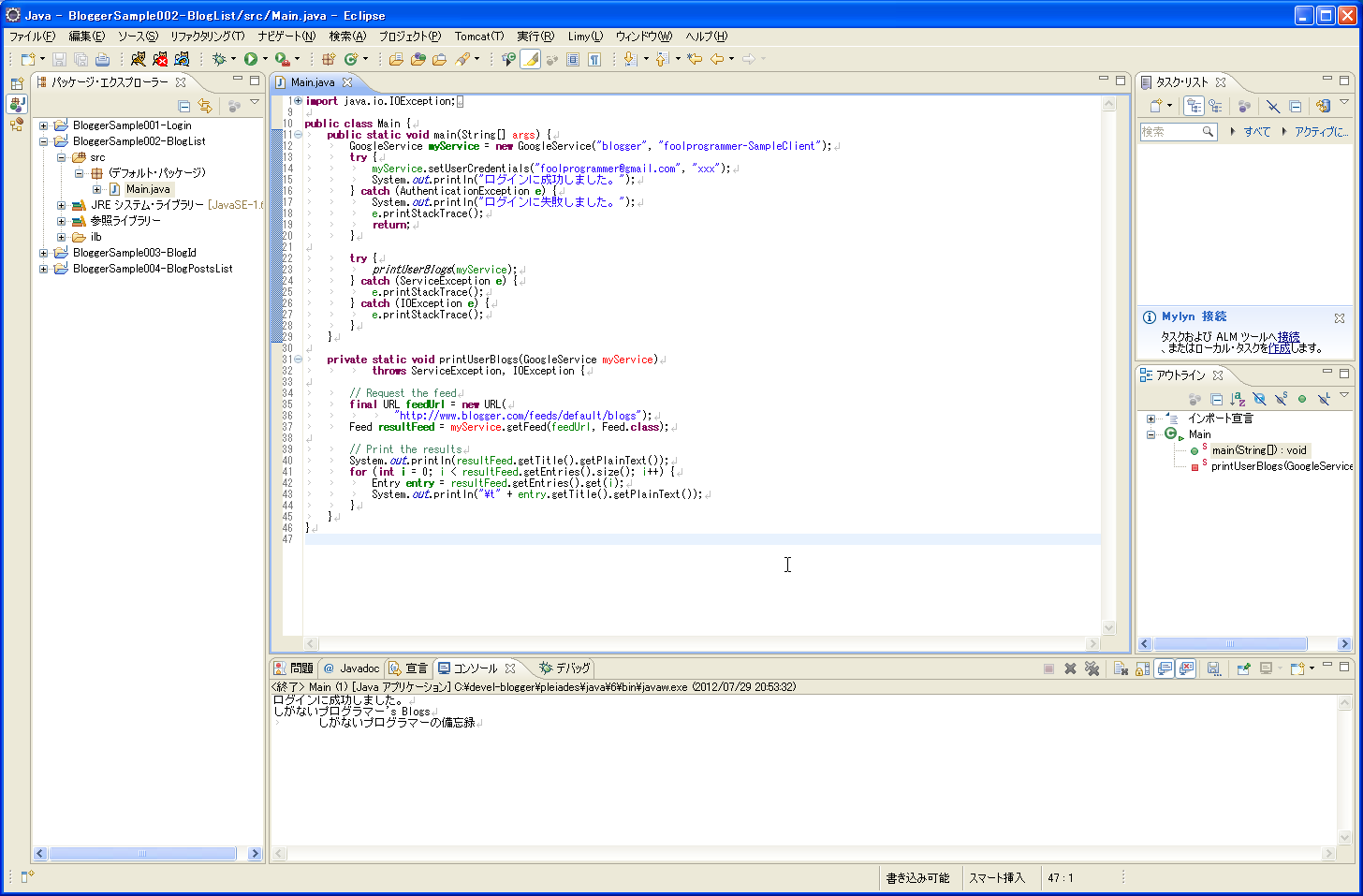Viewport: 1363px width, 896px height.
Task: Open Outline view menu triangle
Action: point(1344,395)
